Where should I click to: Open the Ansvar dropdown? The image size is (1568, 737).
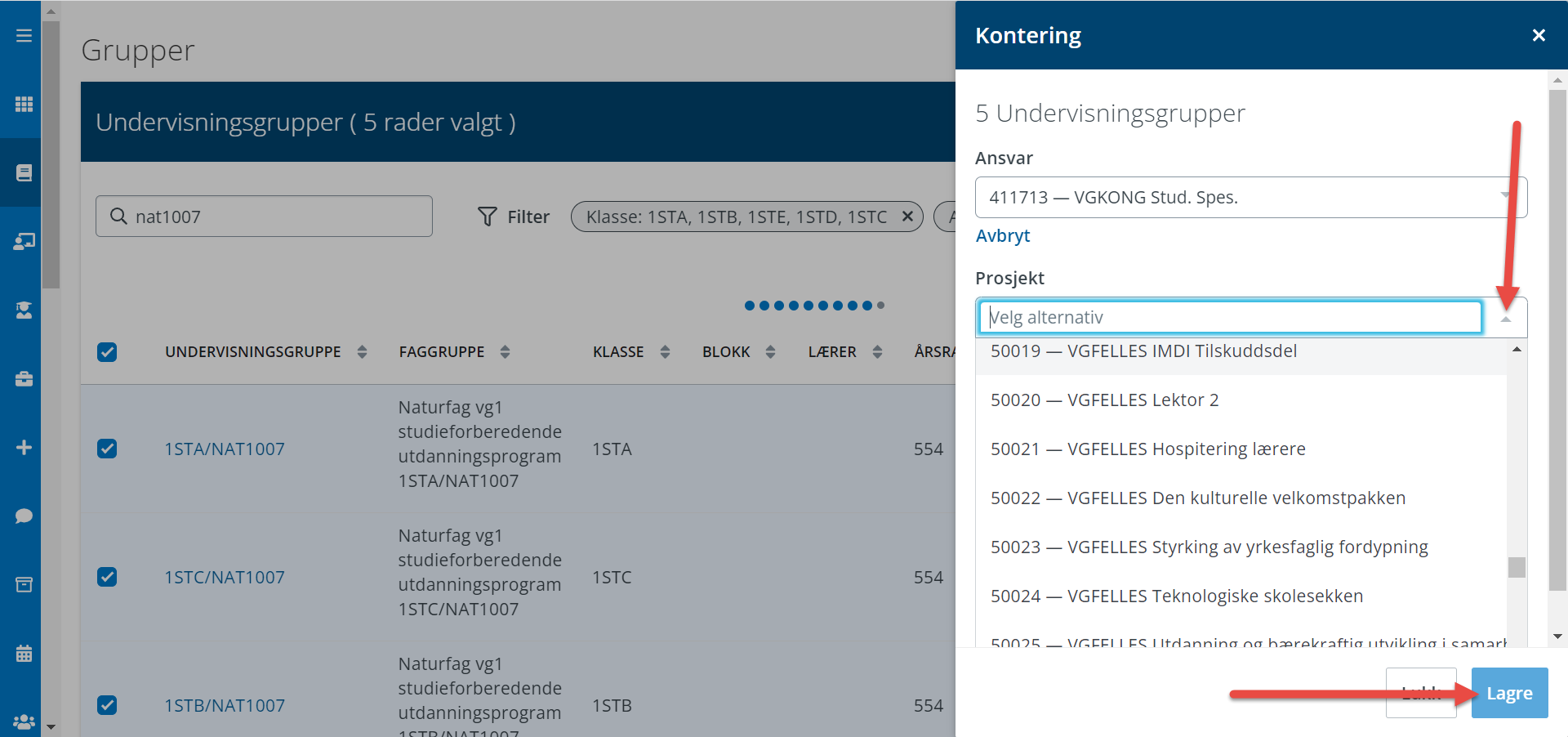(x=1250, y=197)
